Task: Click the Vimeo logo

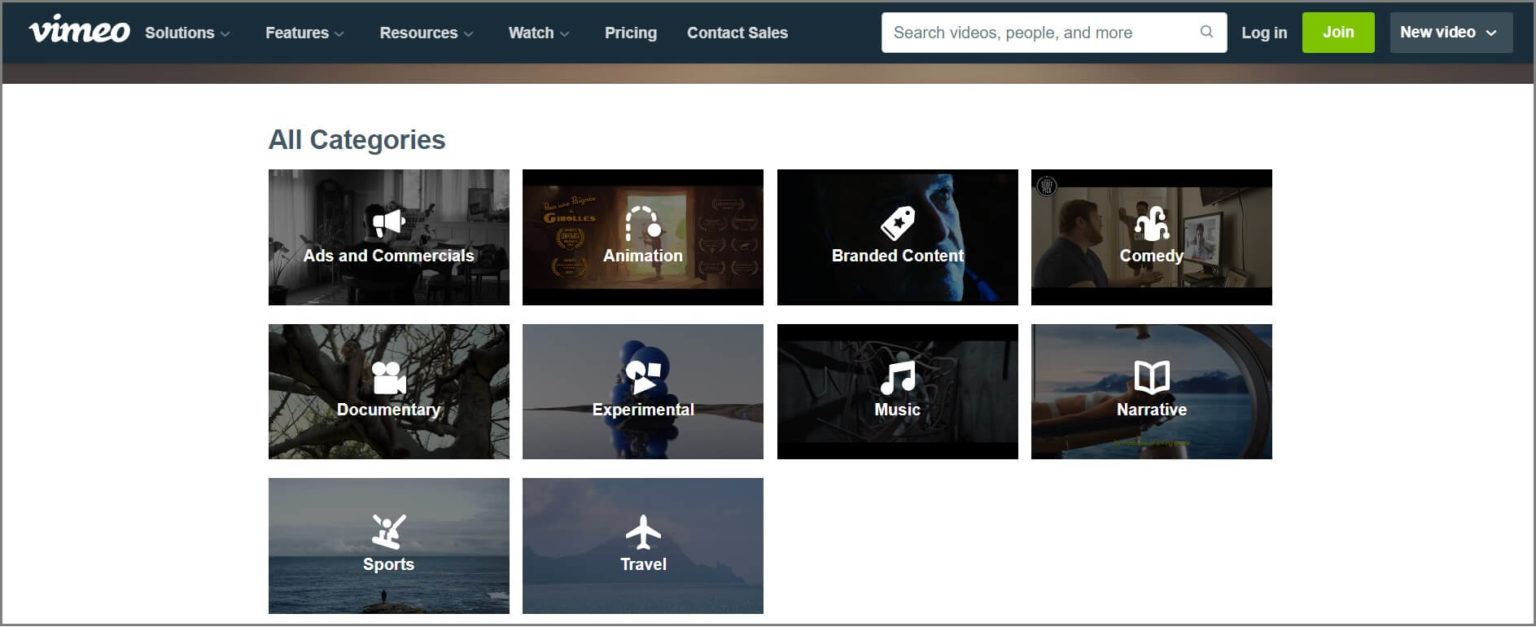Action: 80,31
